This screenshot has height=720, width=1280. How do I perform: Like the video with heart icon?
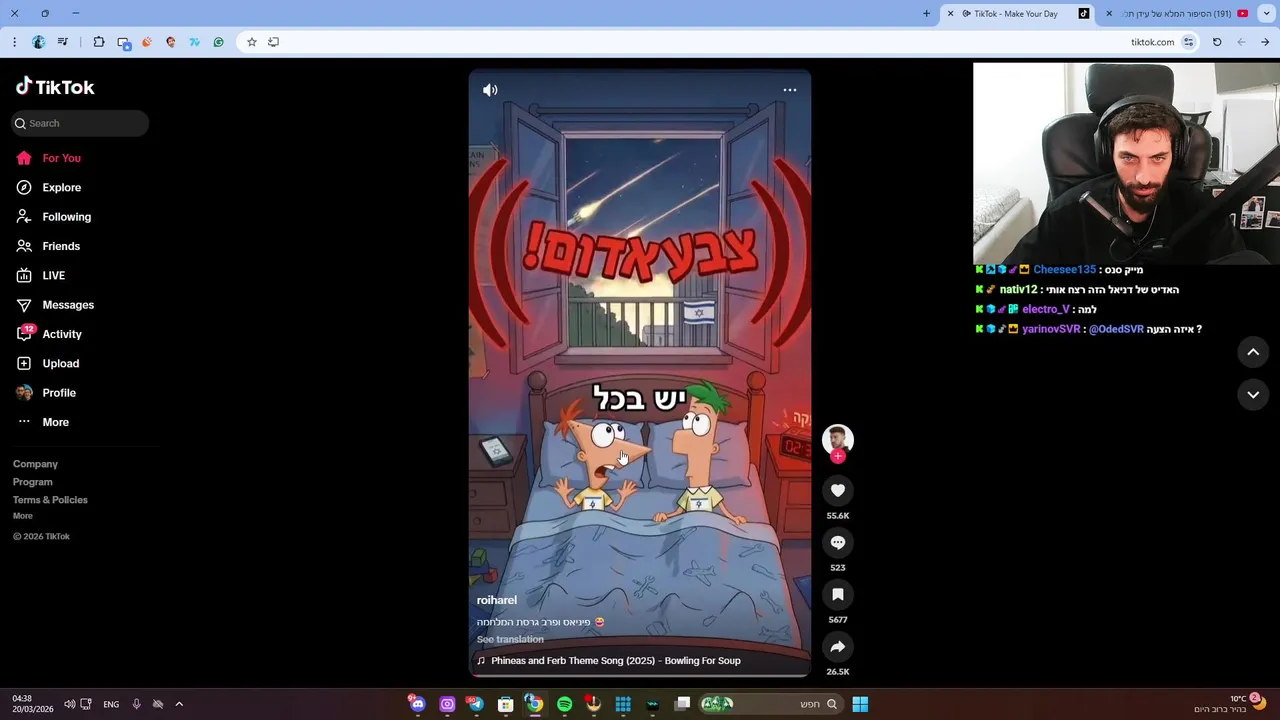pos(838,490)
